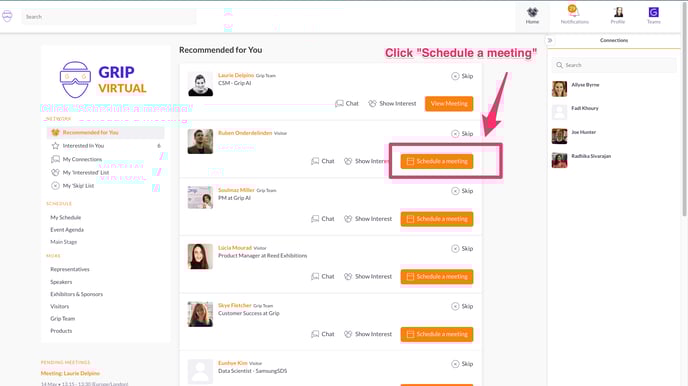Show Interest in Skye Fletcher

coord(368,334)
